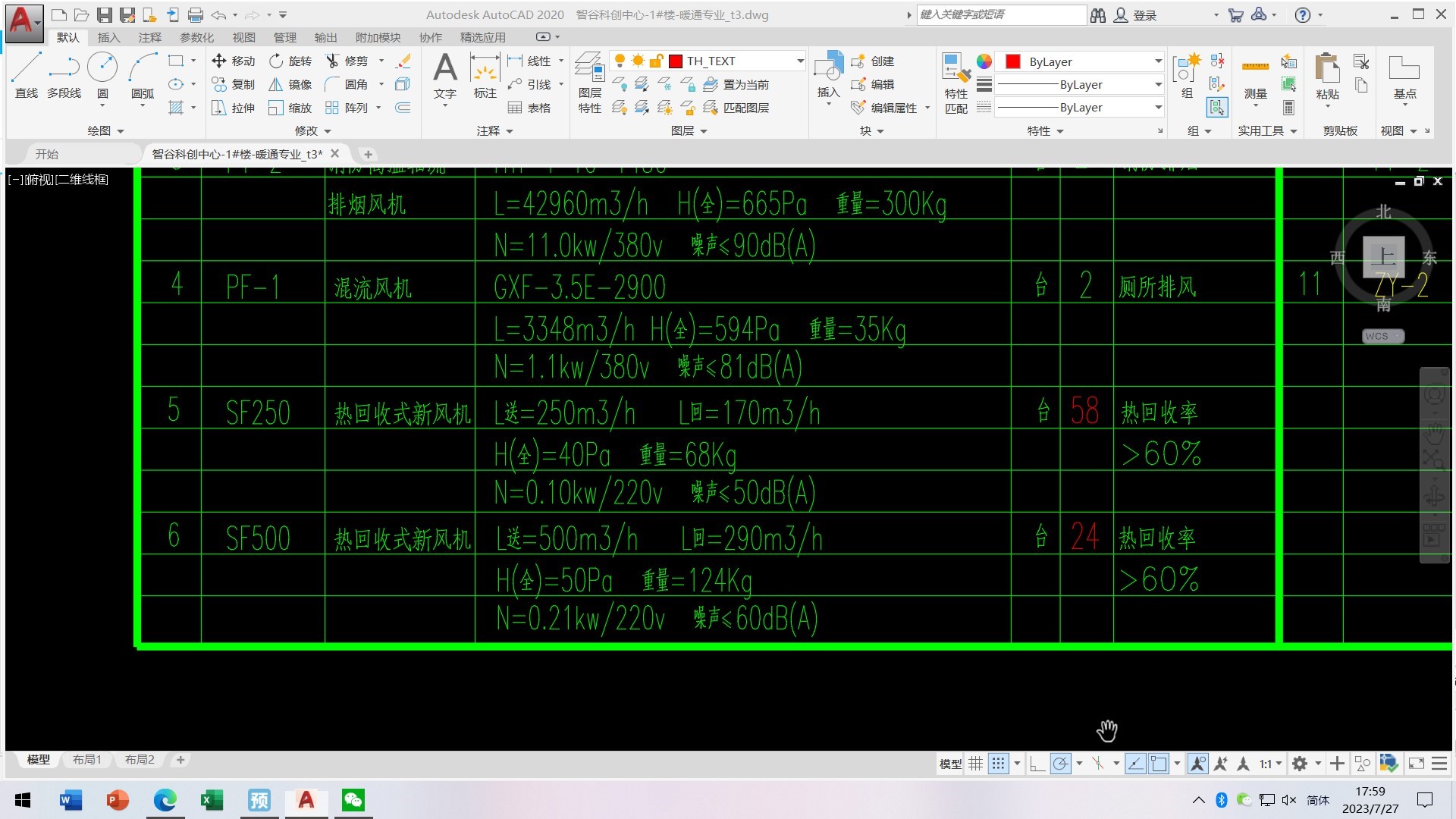Open the ByLayer color dropdown
The image size is (1456, 819).
pos(1158,61)
